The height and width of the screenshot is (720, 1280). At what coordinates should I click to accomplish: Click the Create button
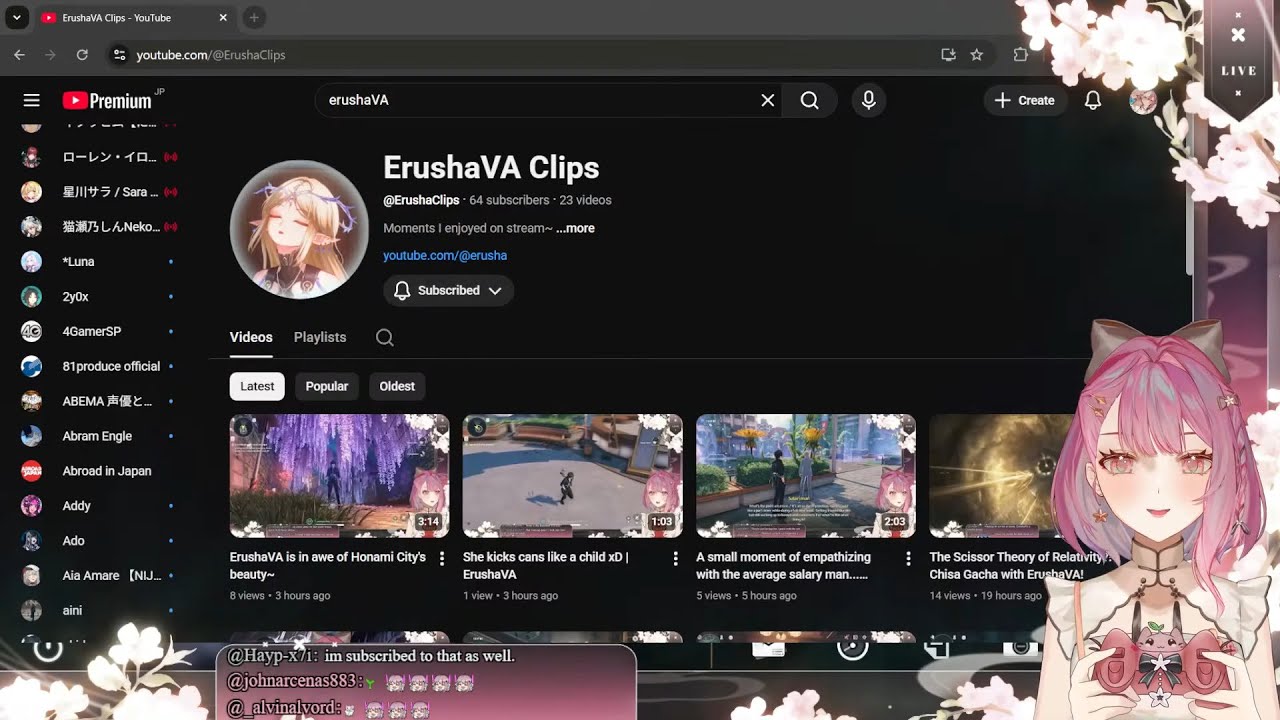(1025, 100)
